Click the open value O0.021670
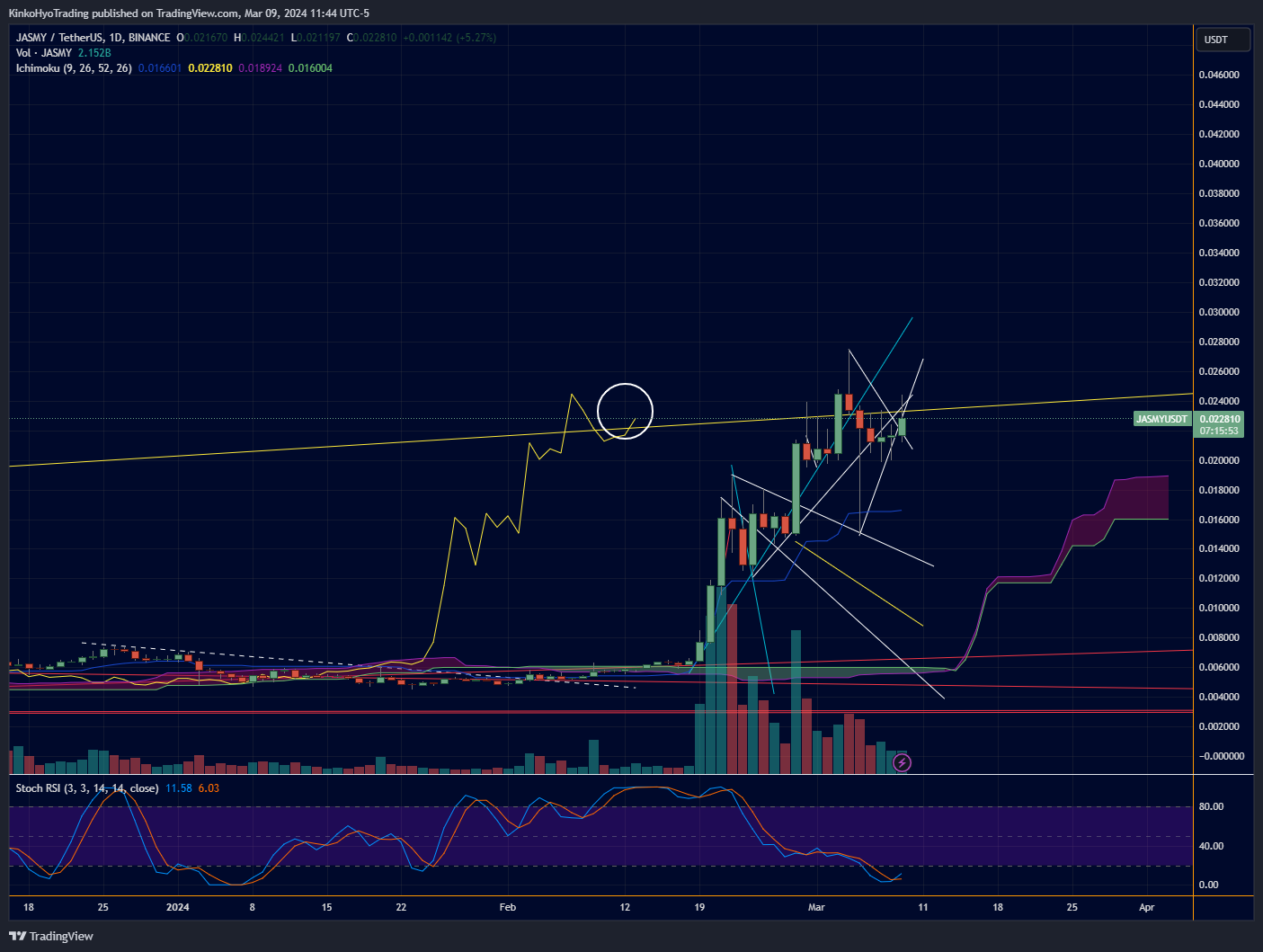This screenshot has width=1263, height=952. coord(202,38)
